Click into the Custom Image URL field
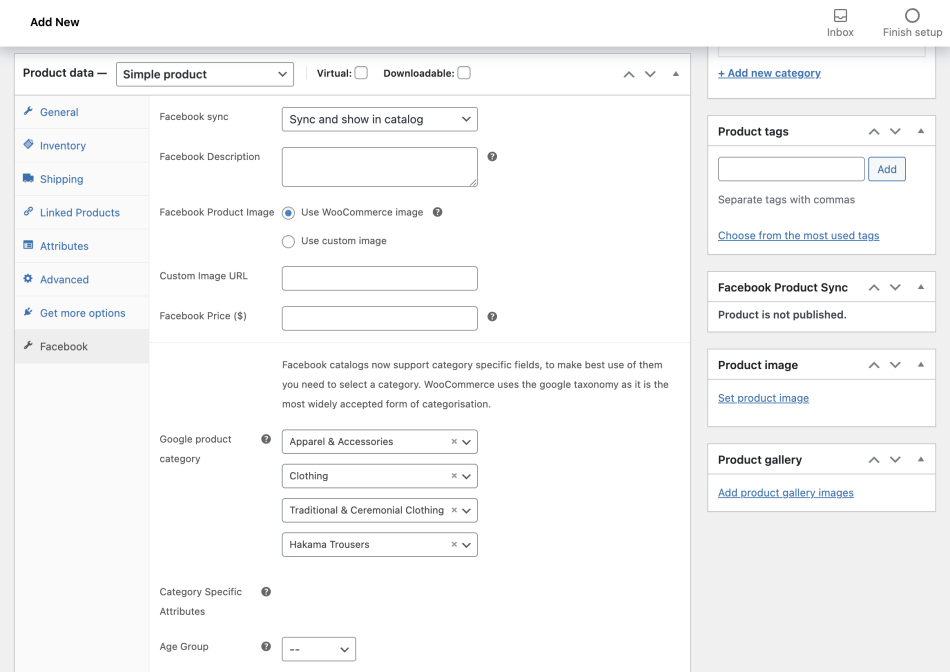The width and height of the screenshot is (950, 672). pos(379,278)
